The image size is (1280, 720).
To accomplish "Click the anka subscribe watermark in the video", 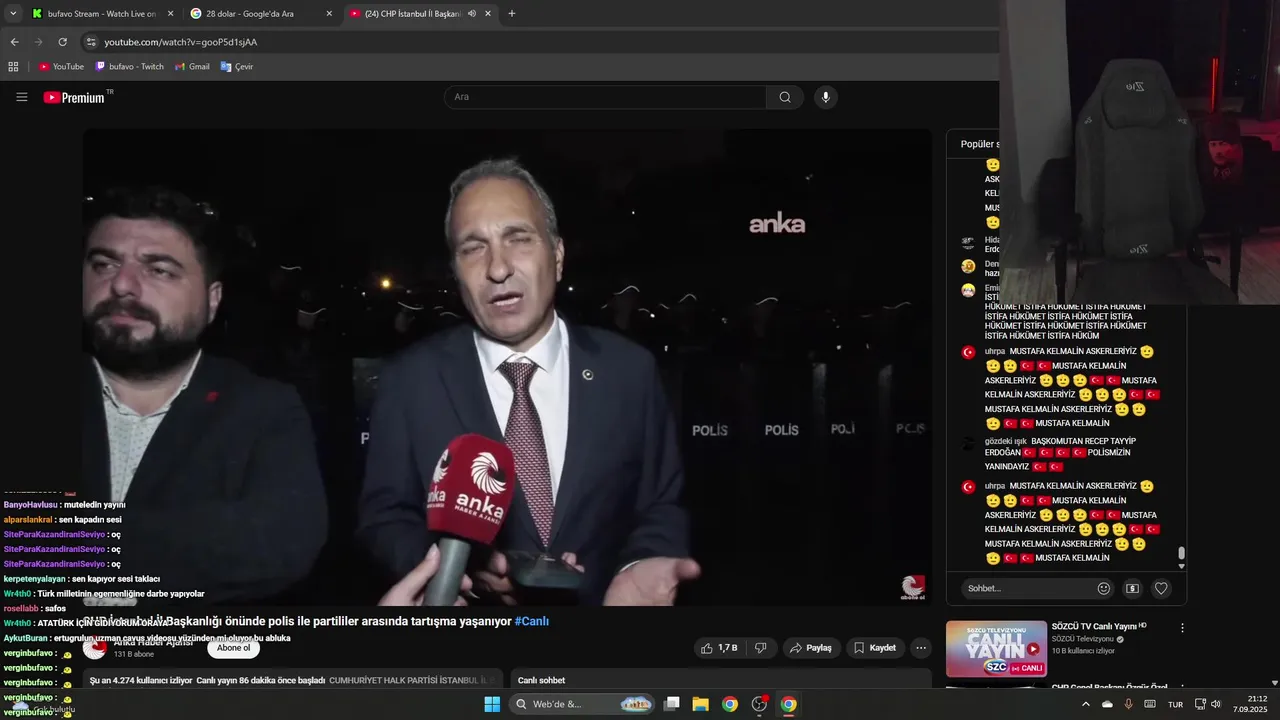I will [x=913, y=587].
